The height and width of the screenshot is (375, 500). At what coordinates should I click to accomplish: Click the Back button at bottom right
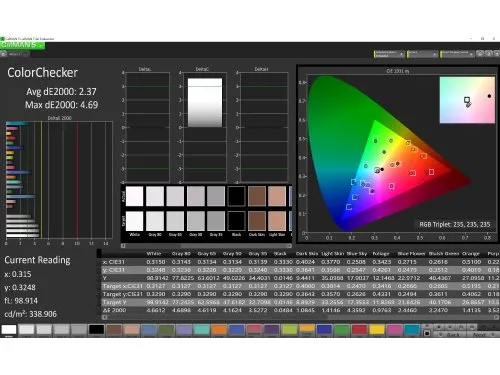450,334
